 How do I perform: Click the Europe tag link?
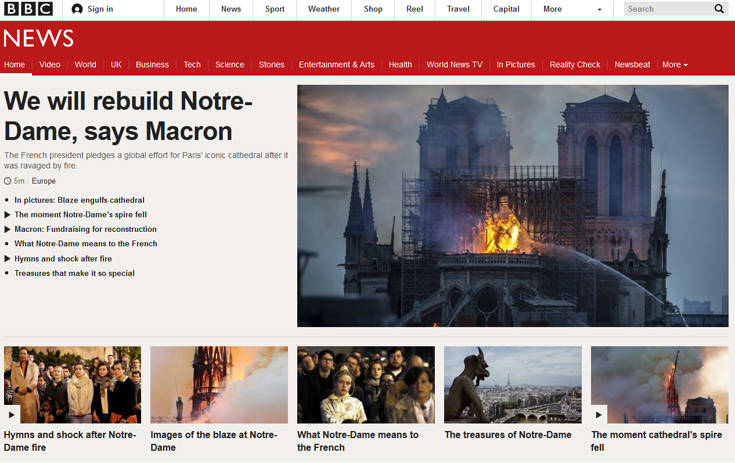(44, 181)
